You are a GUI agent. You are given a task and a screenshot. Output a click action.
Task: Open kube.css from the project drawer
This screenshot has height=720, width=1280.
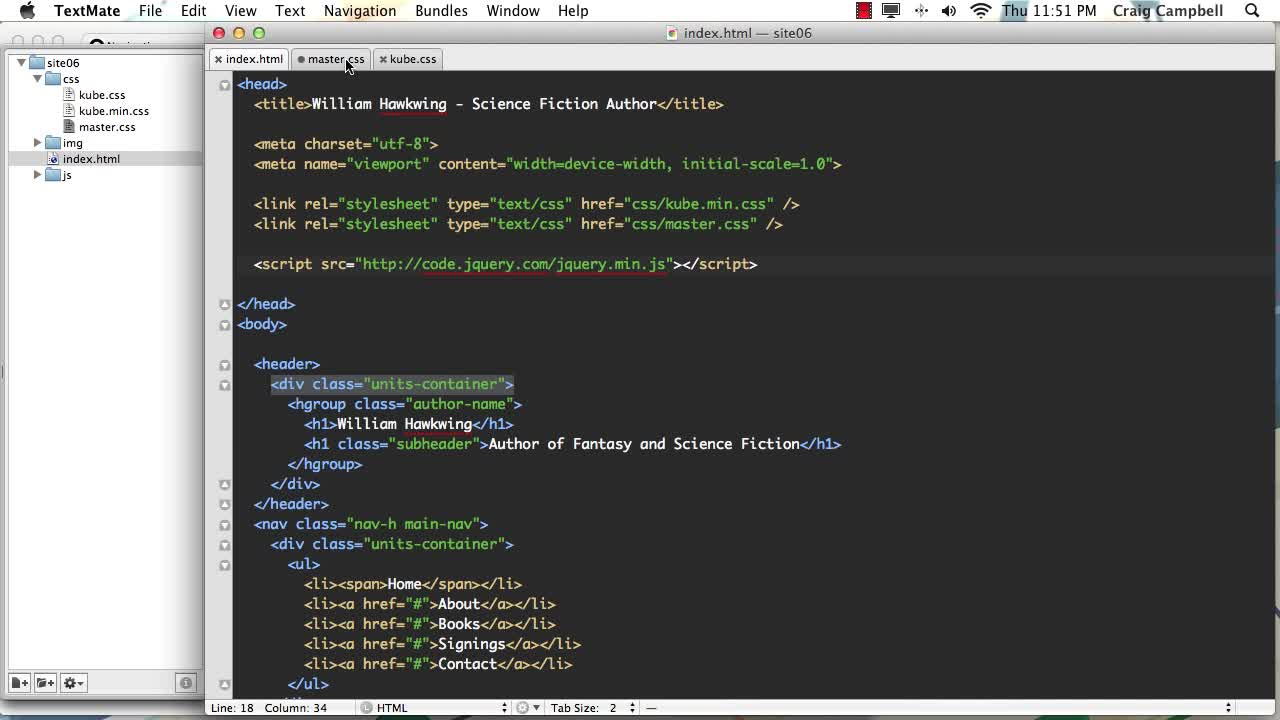point(102,95)
